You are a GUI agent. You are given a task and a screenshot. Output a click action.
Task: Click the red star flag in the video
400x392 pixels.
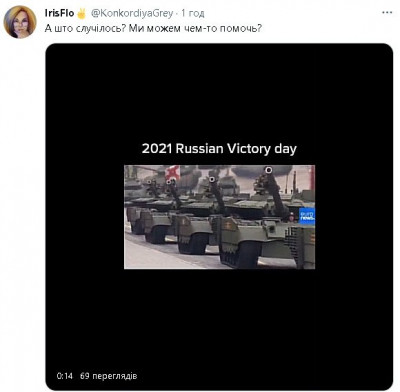pyautogui.click(x=172, y=172)
